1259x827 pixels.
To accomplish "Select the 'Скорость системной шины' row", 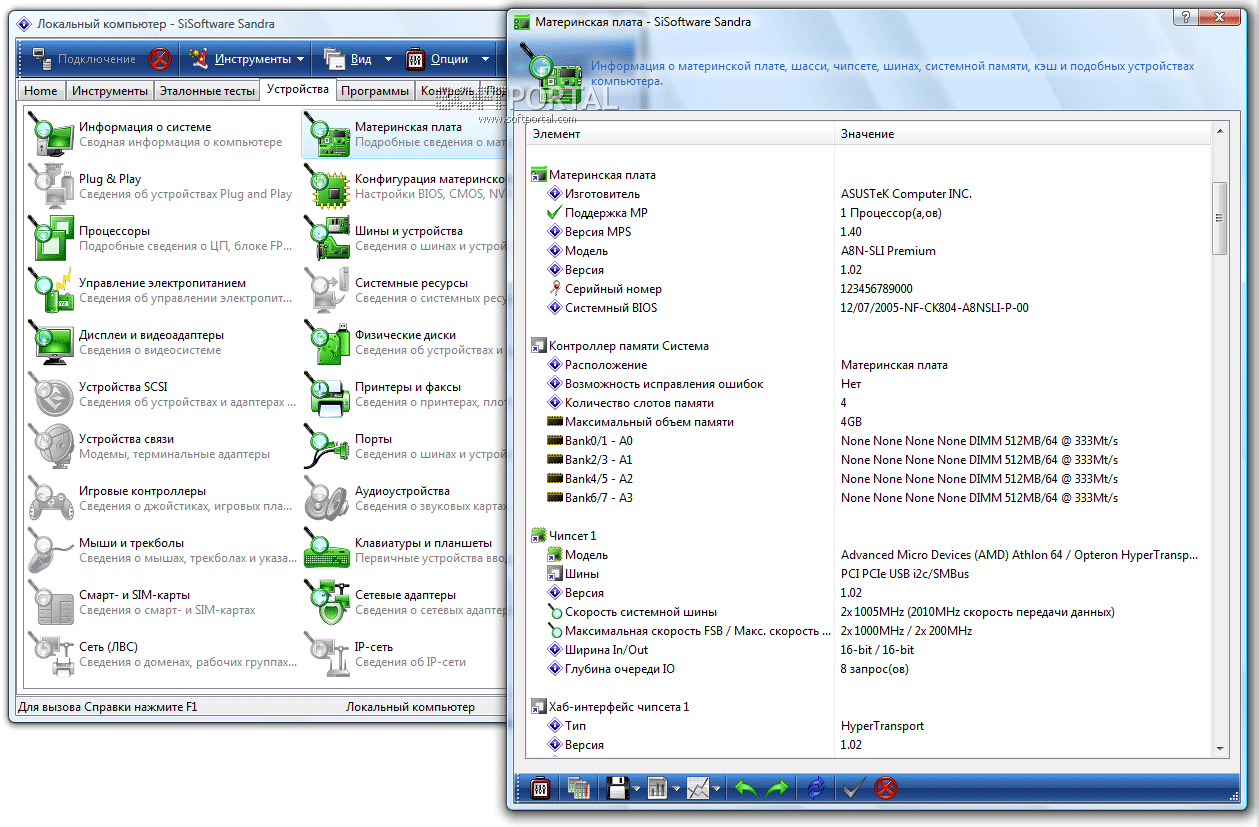I will click(x=869, y=612).
